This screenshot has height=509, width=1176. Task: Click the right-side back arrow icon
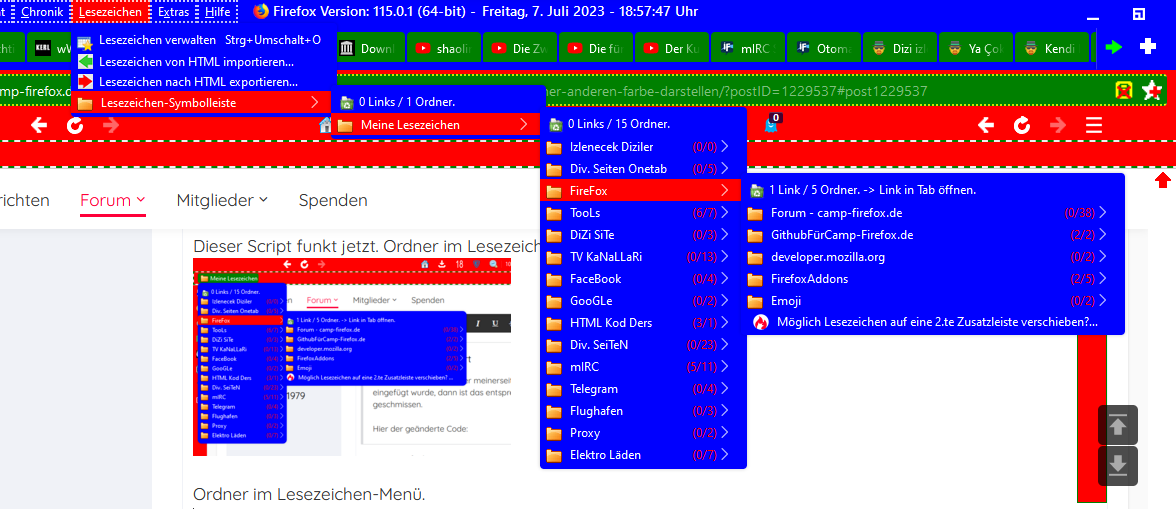tap(986, 125)
